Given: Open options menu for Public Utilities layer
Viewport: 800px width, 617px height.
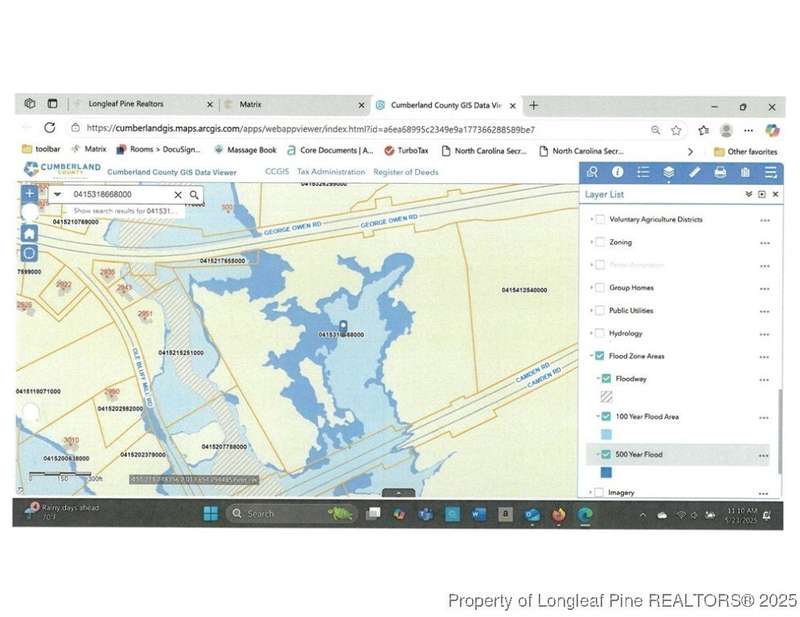Looking at the screenshot, I should click(x=765, y=311).
